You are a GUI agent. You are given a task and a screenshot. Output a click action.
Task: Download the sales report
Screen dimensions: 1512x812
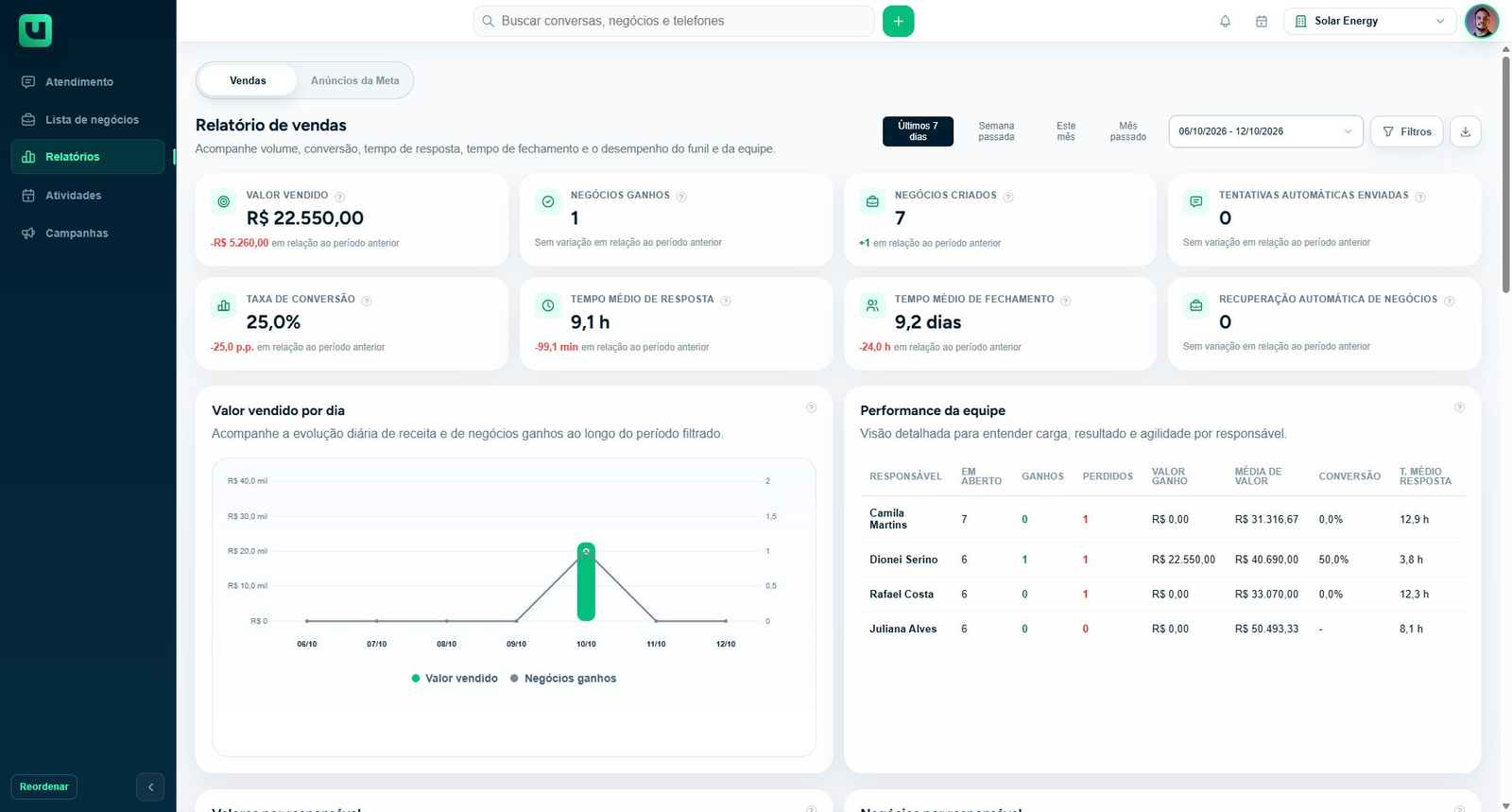[1465, 131]
